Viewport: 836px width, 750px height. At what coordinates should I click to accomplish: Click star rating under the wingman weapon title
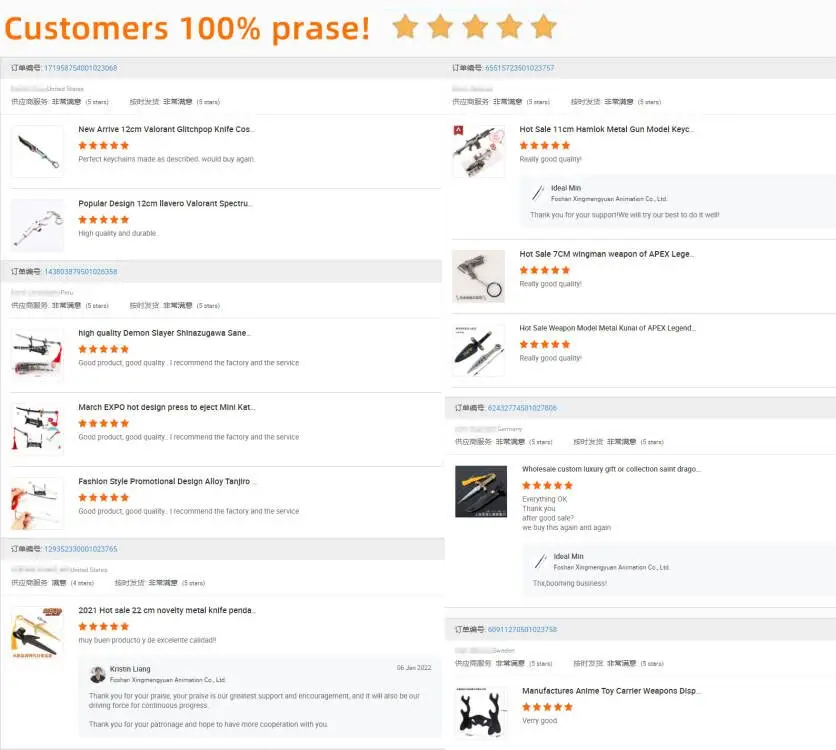(x=545, y=270)
